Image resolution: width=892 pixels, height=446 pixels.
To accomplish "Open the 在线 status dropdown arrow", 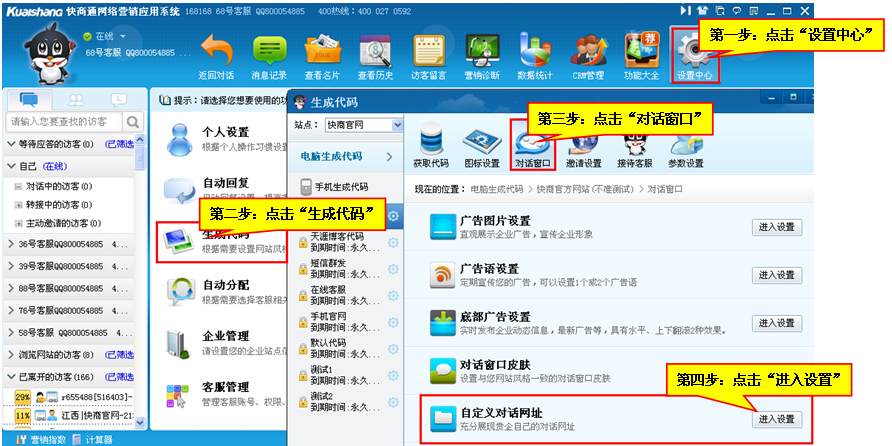I will point(122,36).
